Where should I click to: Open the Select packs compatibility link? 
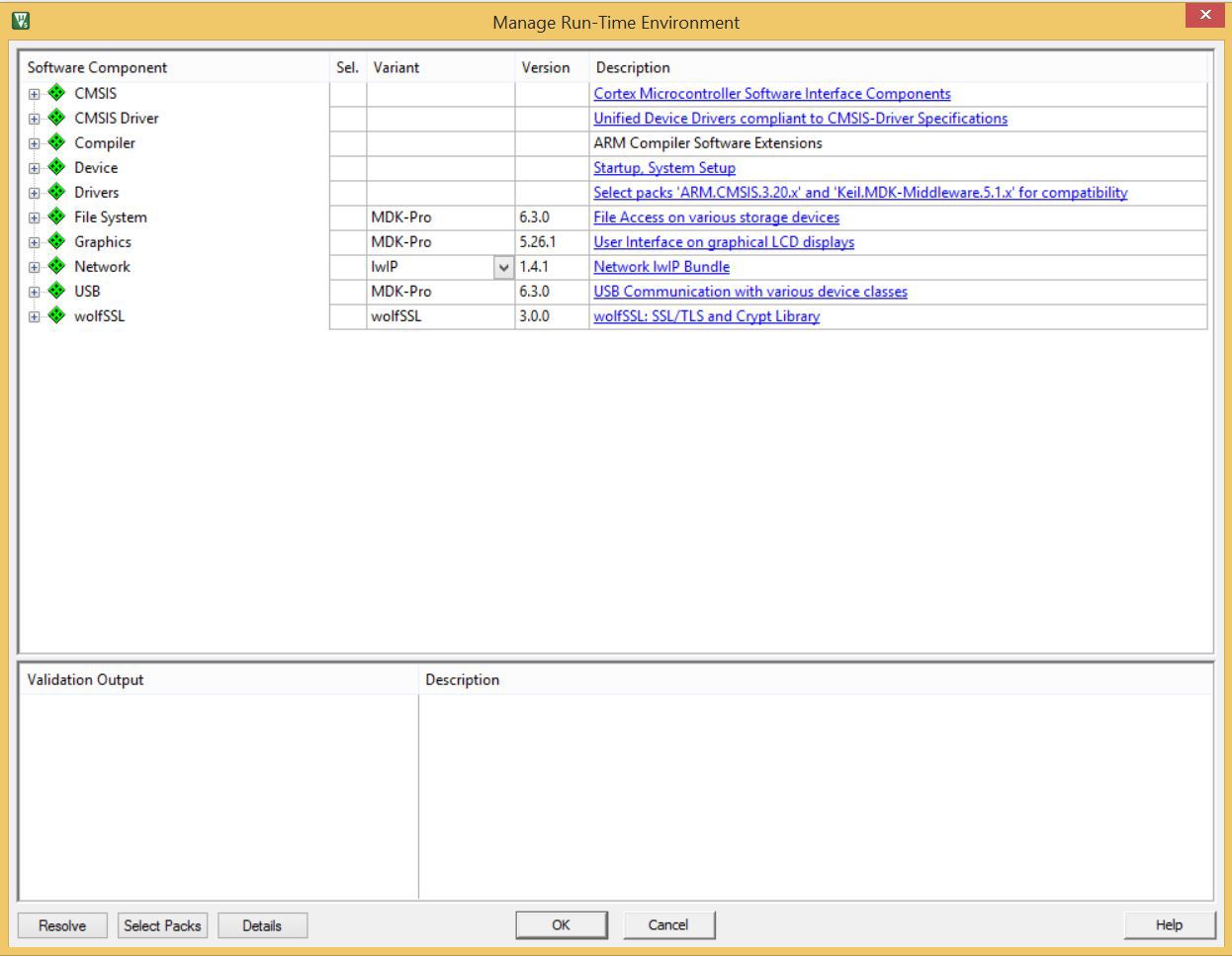coord(860,193)
